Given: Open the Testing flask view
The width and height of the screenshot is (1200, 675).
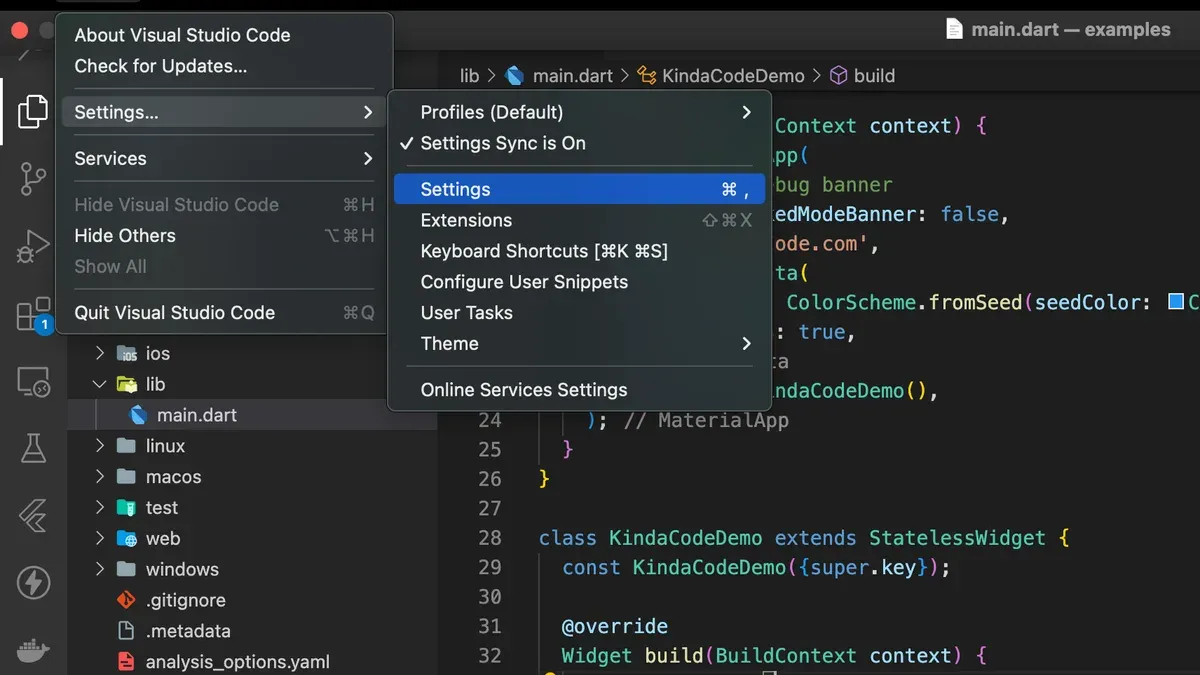Looking at the screenshot, I should pos(33,448).
